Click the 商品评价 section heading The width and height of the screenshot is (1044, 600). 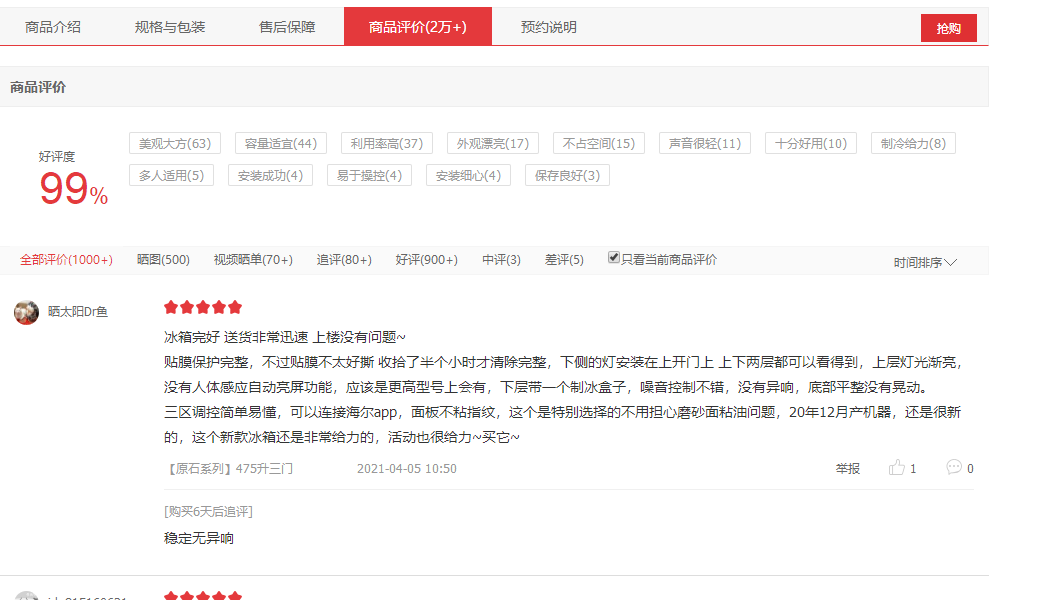tap(38, 87)
